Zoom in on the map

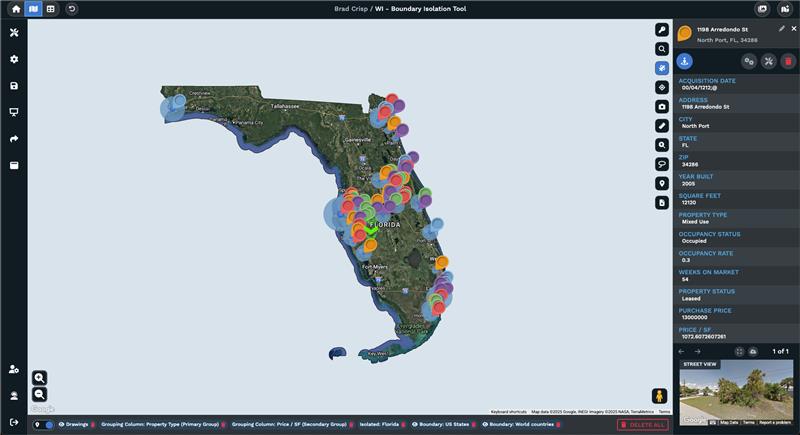39,377
